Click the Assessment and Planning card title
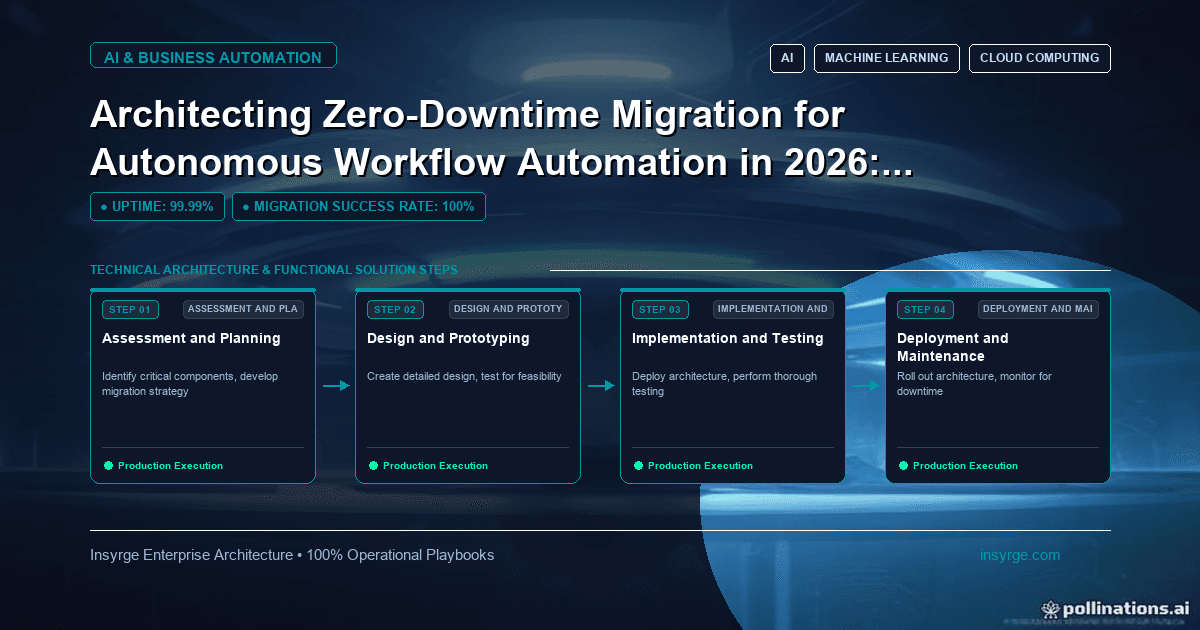Screen dimensions: 1200x630 191,338
